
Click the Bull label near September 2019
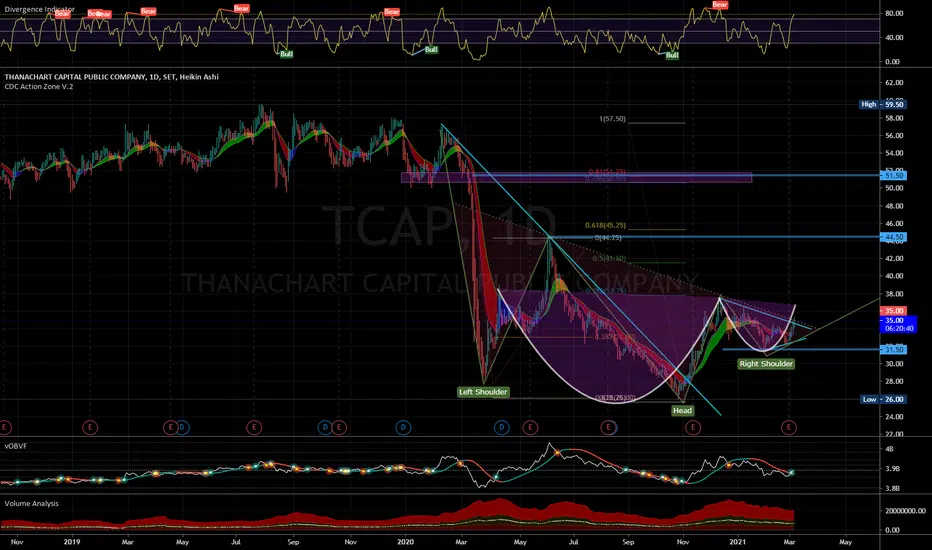click(286, 54)
